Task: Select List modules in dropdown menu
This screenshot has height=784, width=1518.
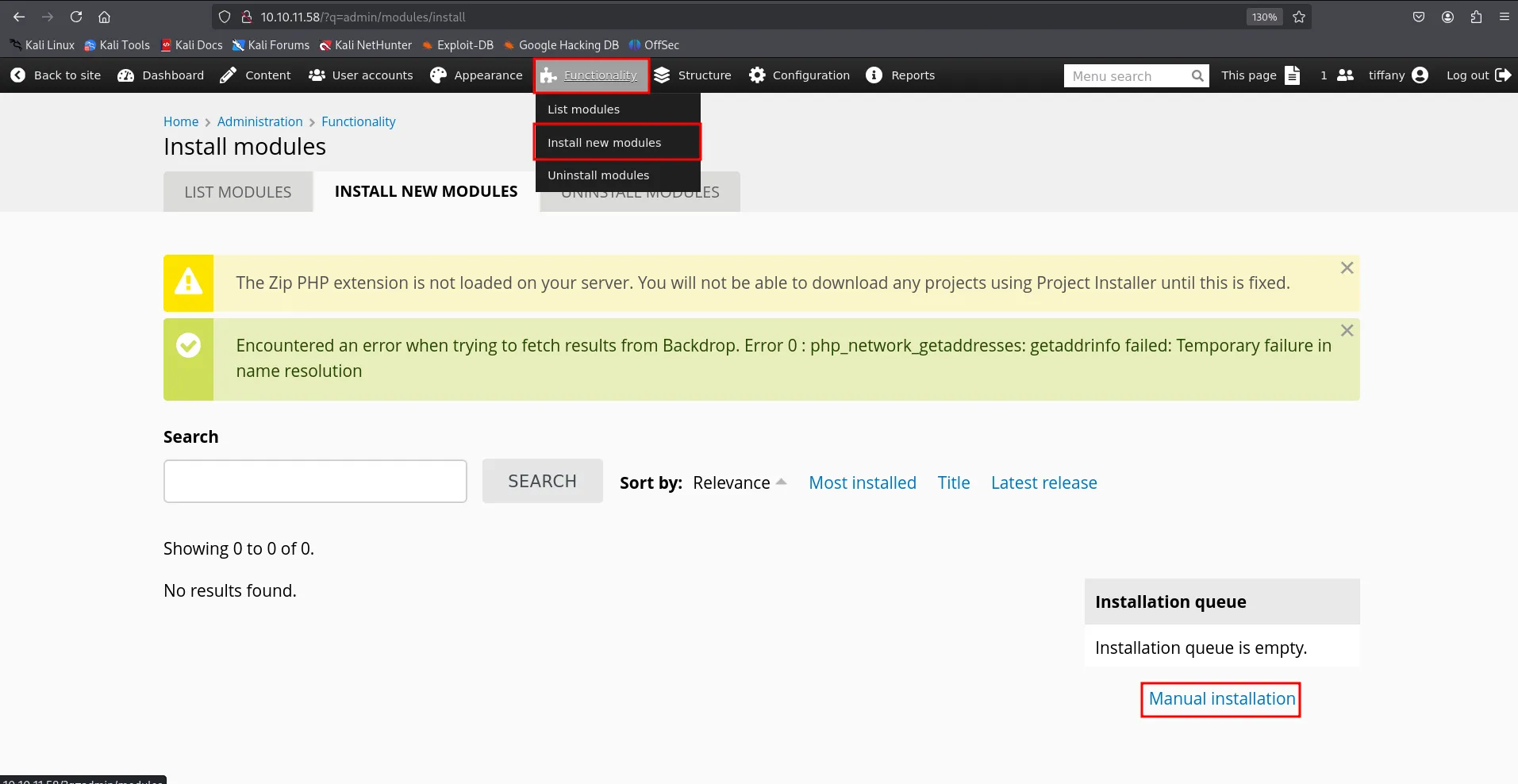Action: pyautogui.click(x=618, y=110)
